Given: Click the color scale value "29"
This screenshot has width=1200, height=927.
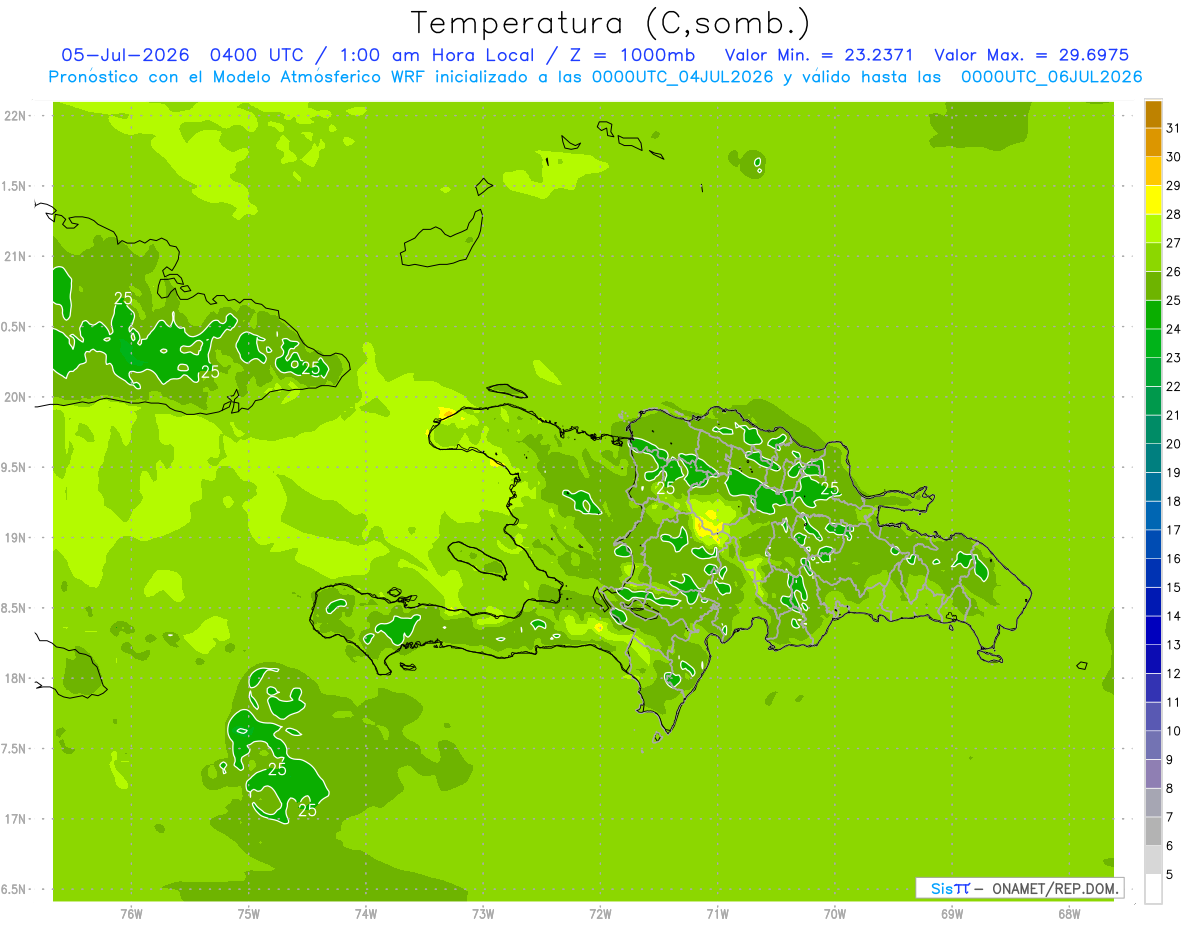Looking at the screenshot, I should [1174, 185].
